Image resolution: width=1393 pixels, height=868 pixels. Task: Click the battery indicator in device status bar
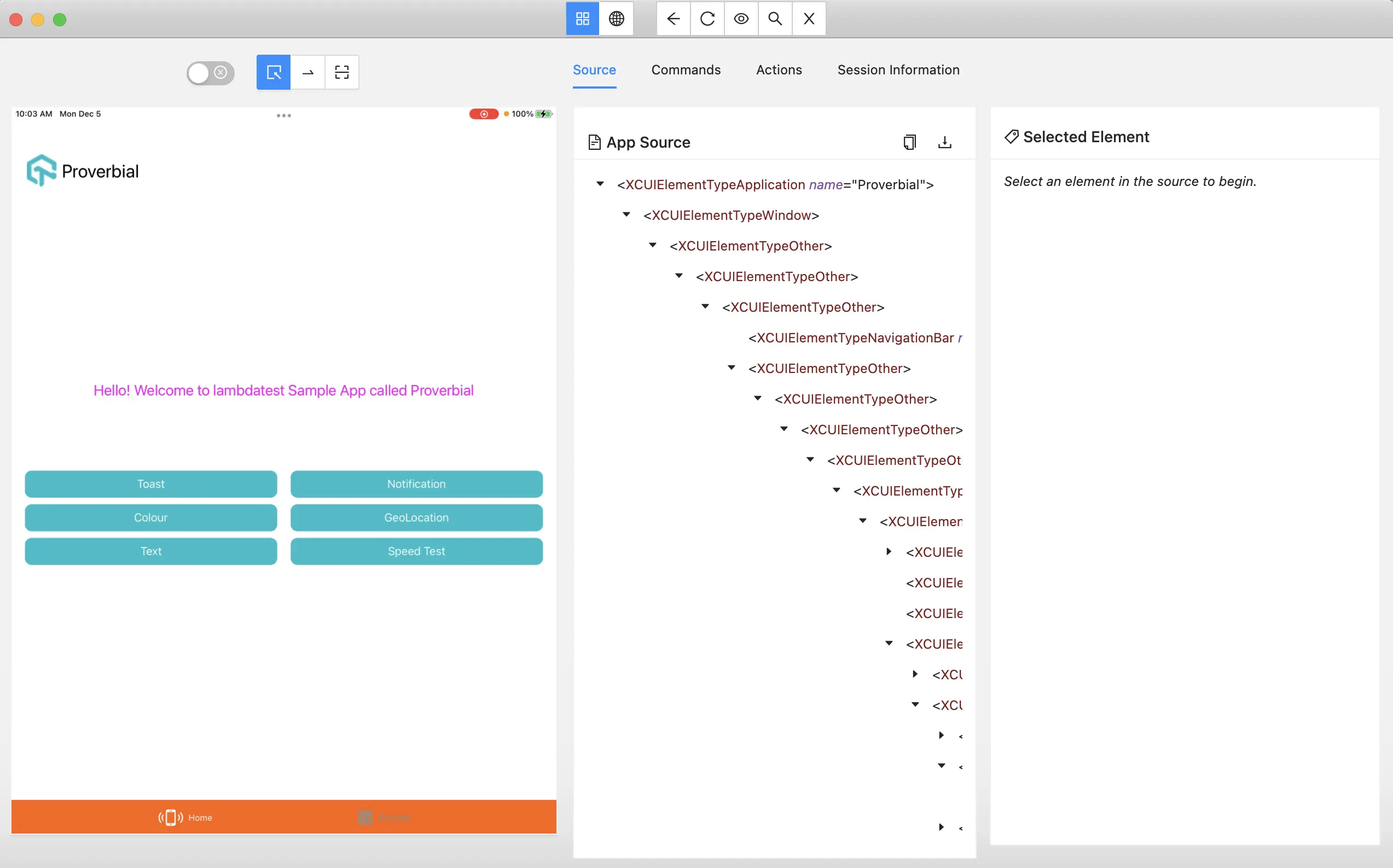click(543, 114)
